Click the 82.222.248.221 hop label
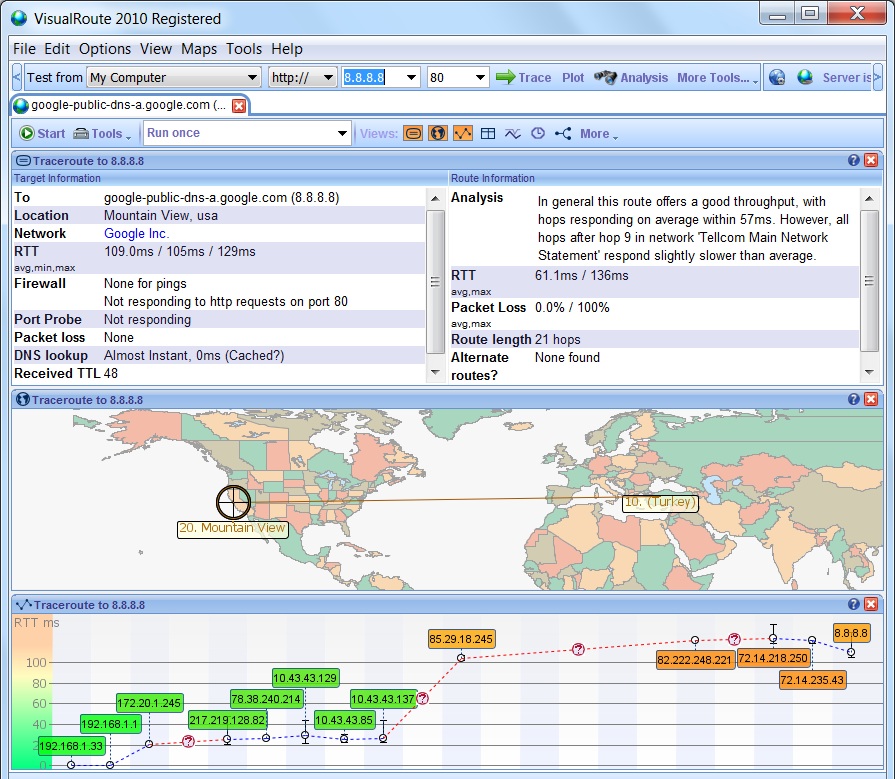 (x=695, y=660)
